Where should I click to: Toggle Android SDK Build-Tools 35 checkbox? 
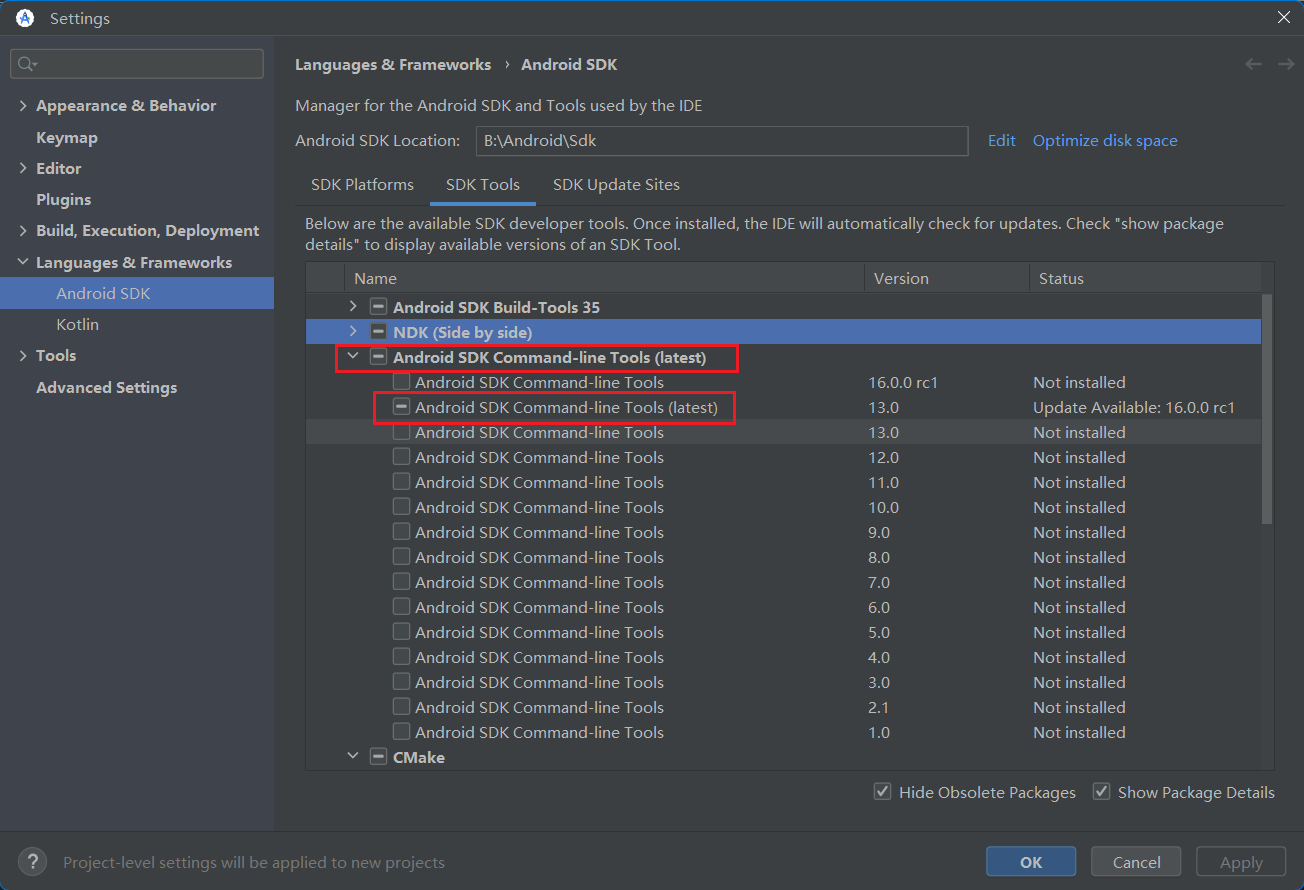(378, 307)
